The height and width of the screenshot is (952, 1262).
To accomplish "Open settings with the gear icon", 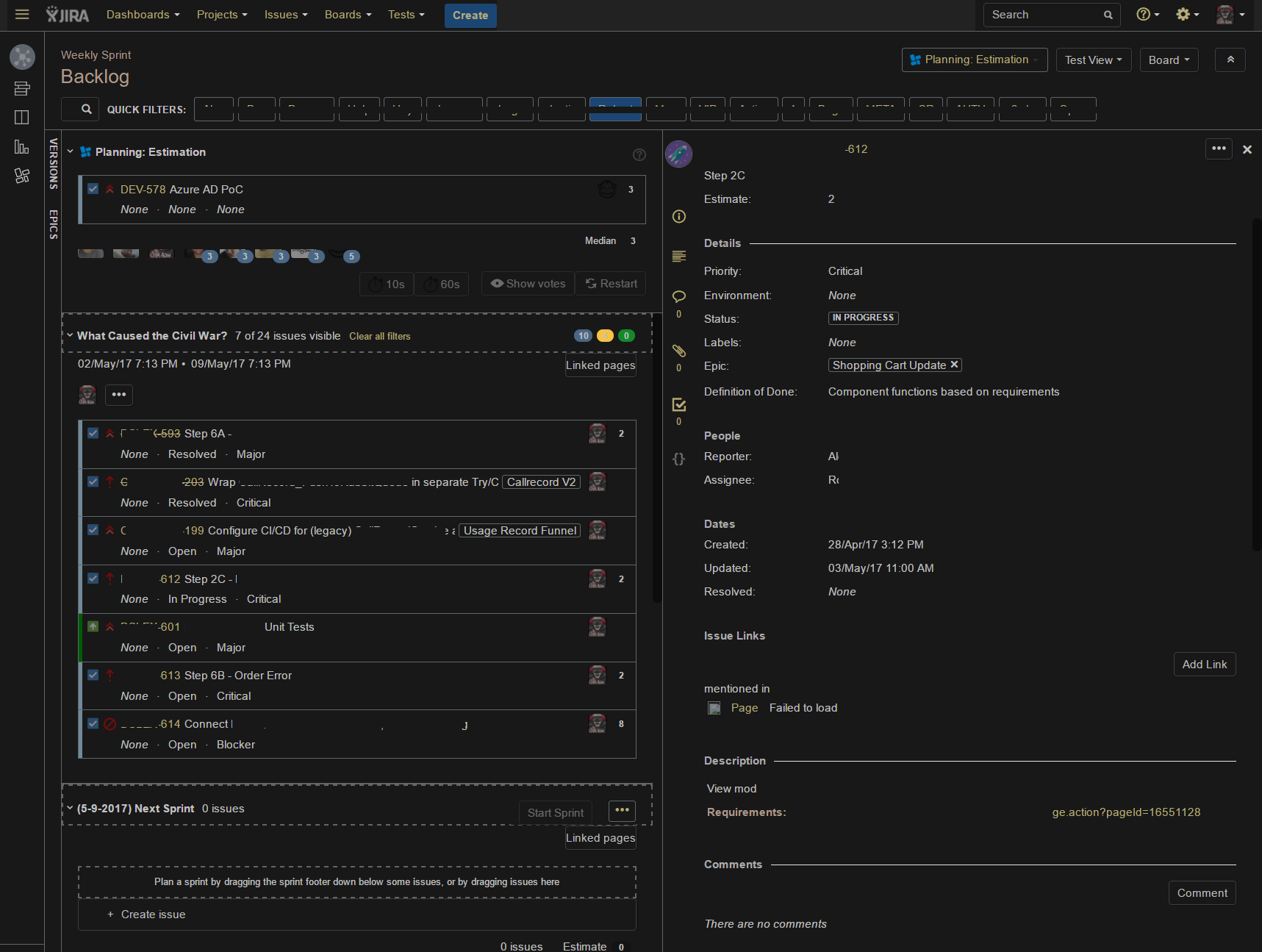I will click(1183, 14).
